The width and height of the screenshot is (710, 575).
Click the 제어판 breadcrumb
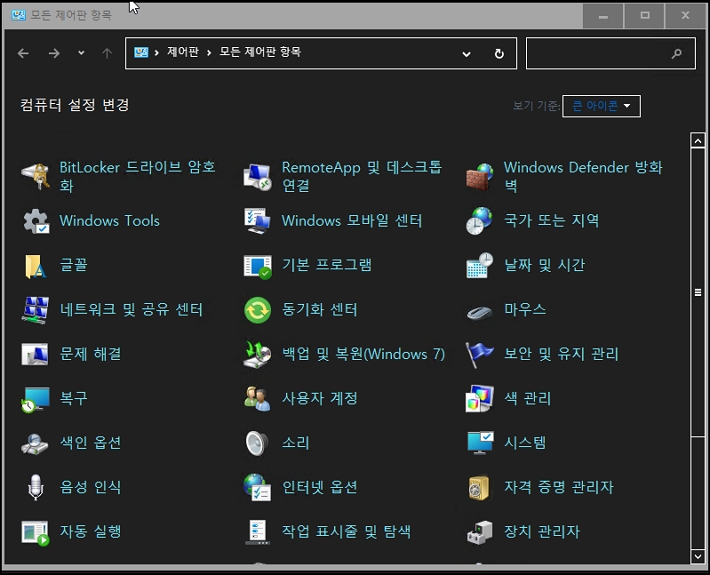click(183, 52)
